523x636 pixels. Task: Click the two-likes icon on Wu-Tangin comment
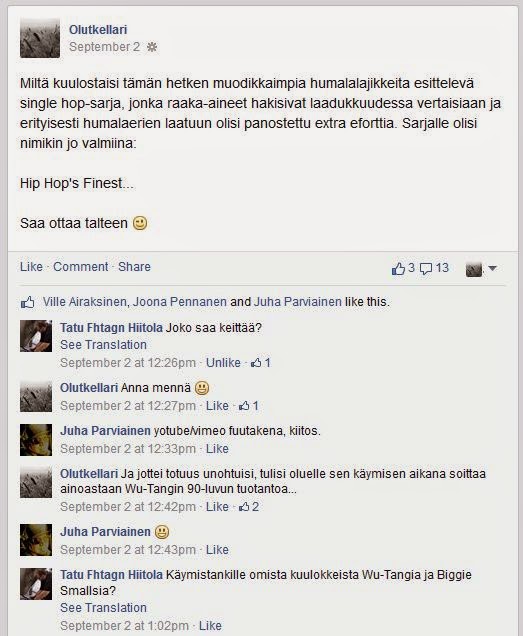(x=248, y=507)
